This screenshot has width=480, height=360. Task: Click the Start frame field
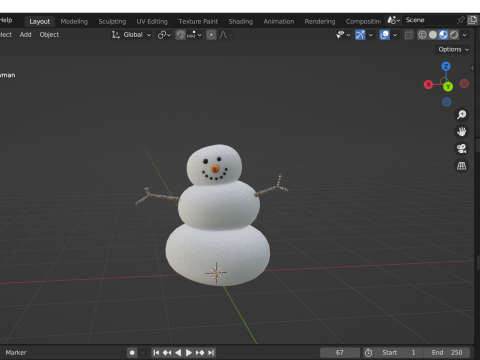click(x=399, y=353)
